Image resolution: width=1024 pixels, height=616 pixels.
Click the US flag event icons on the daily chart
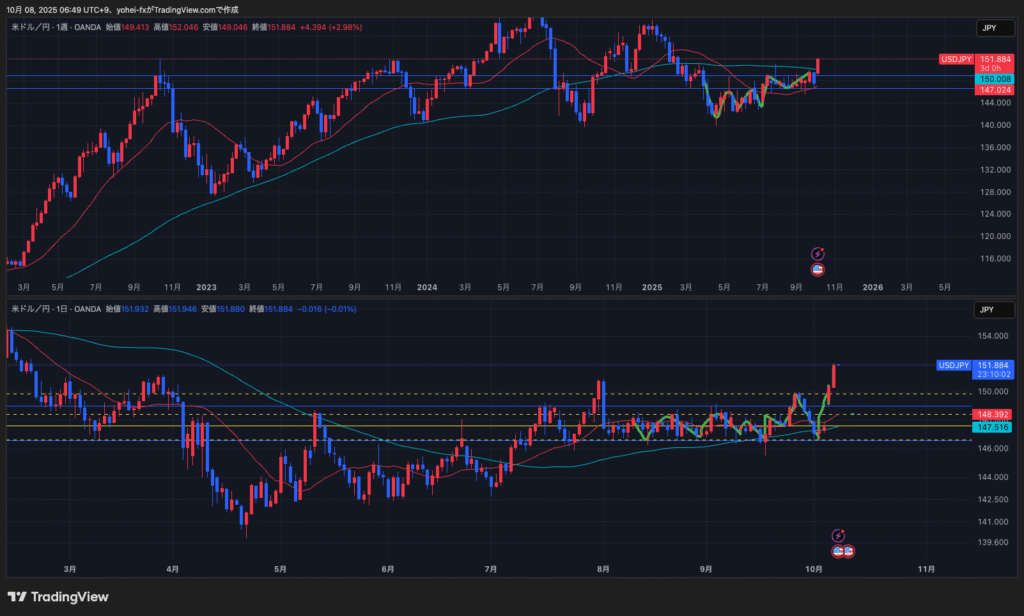coord(843,550)
